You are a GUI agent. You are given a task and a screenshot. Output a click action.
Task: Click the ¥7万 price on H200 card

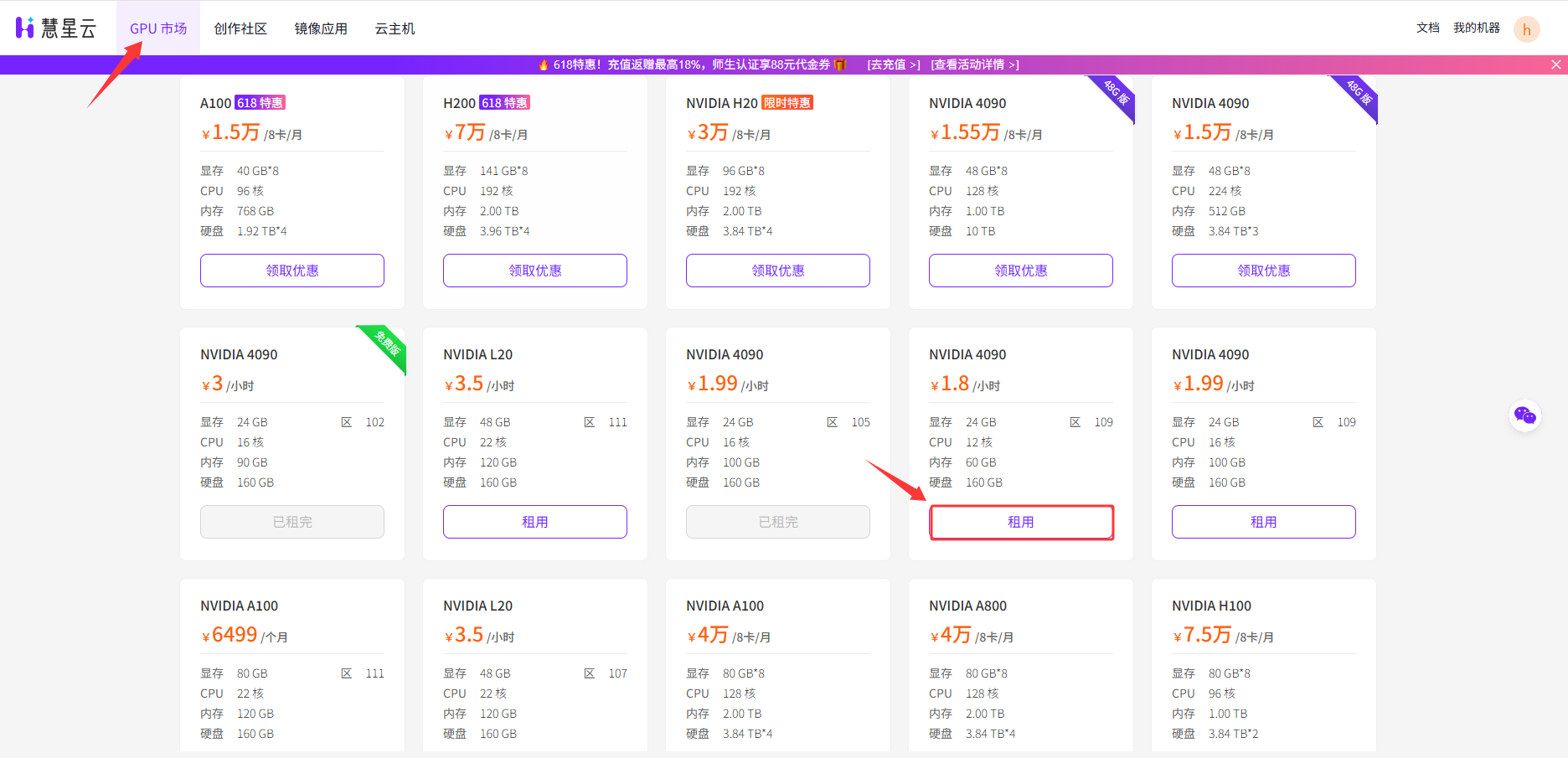pyautogui.click(x=486, y=132)
